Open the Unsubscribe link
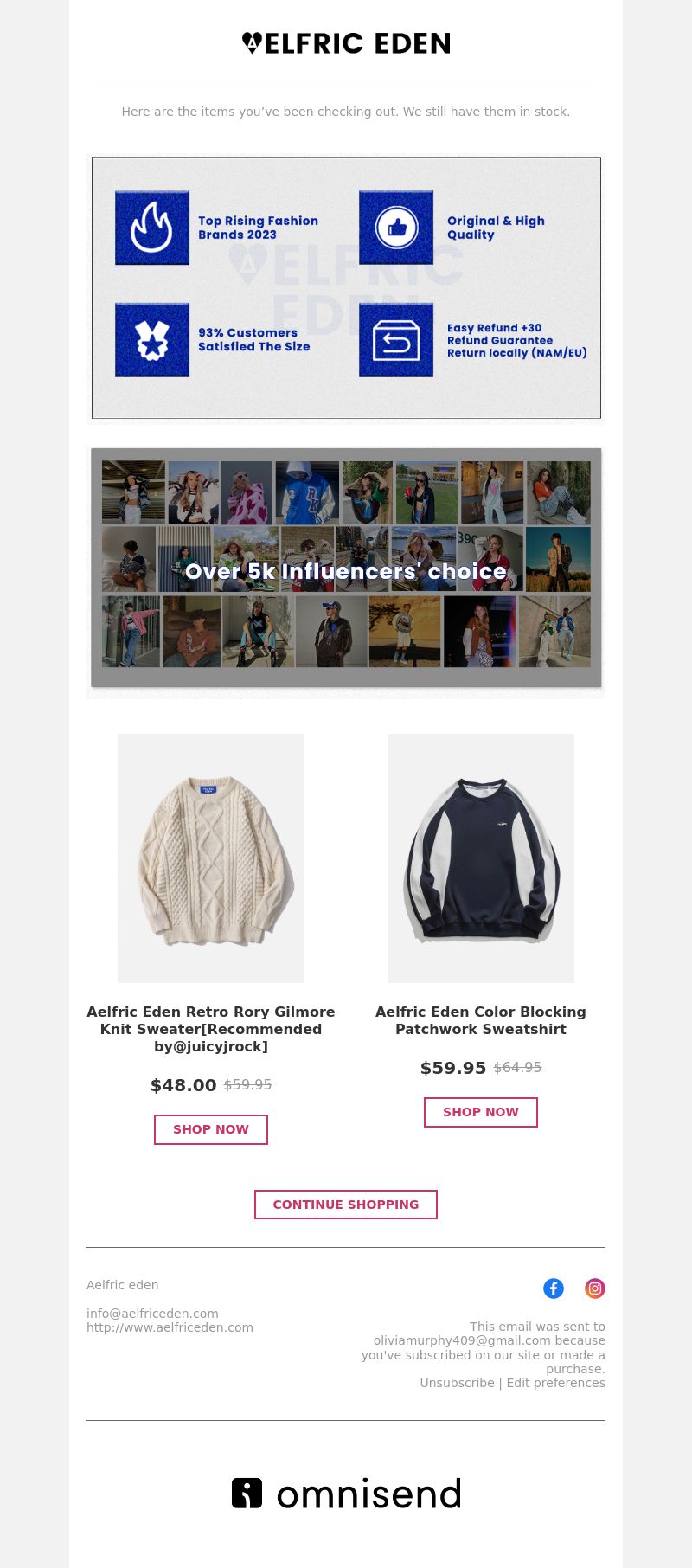Image resolution: width=692 pixels, height=1568 pixels. 458,1383
